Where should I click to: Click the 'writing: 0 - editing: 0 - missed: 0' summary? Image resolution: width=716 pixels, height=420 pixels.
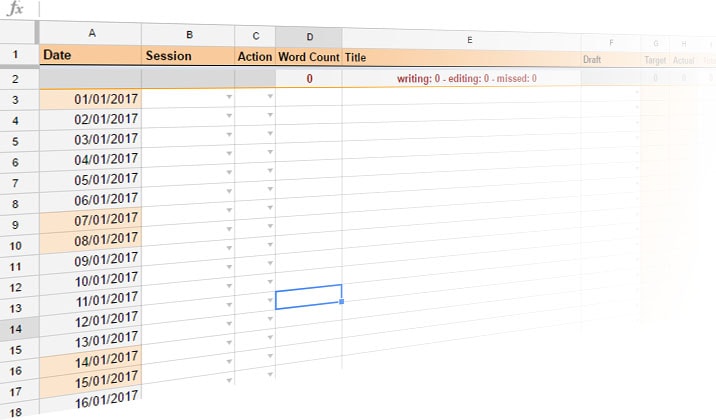467,79
